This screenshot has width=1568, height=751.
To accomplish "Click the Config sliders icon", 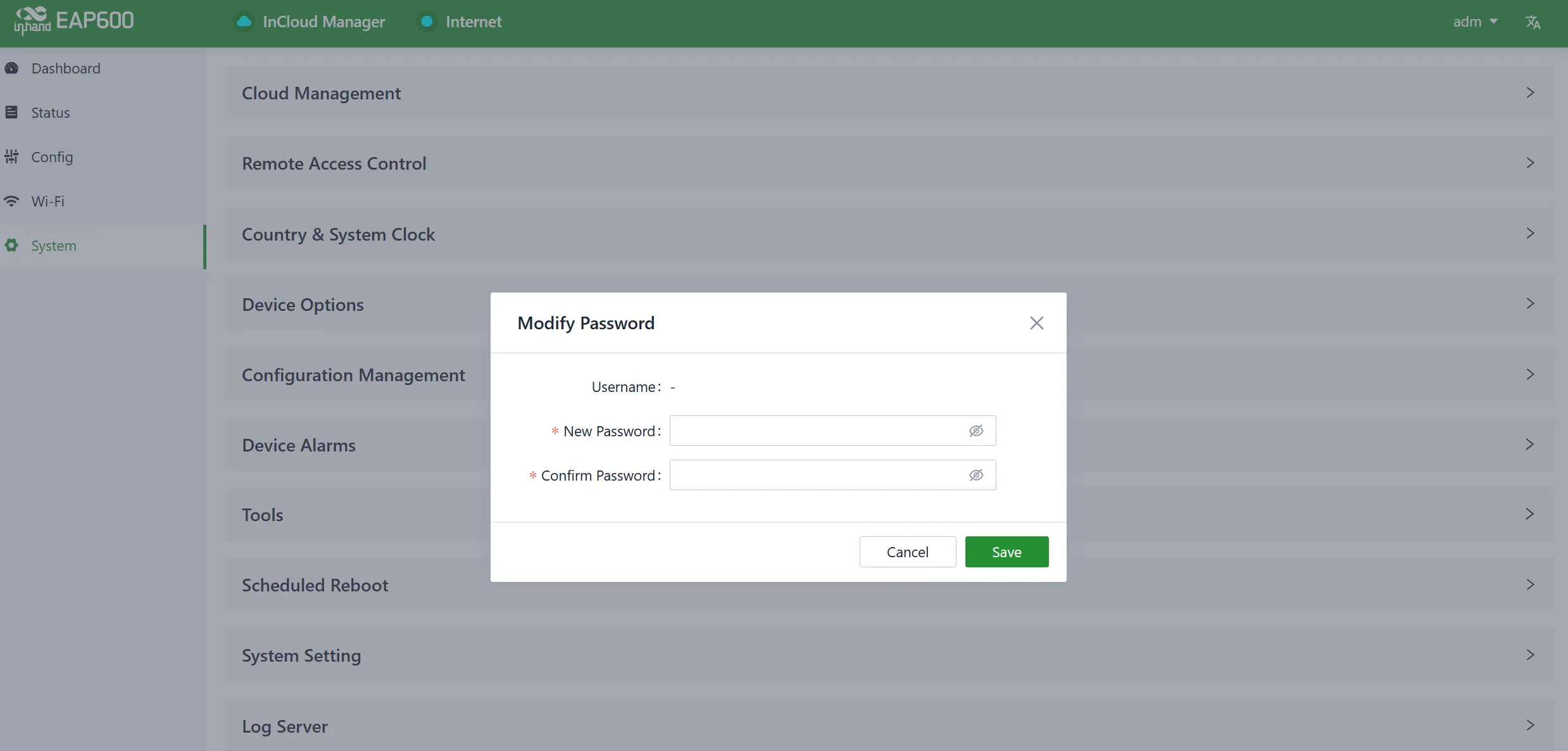I will click(11, 156).
